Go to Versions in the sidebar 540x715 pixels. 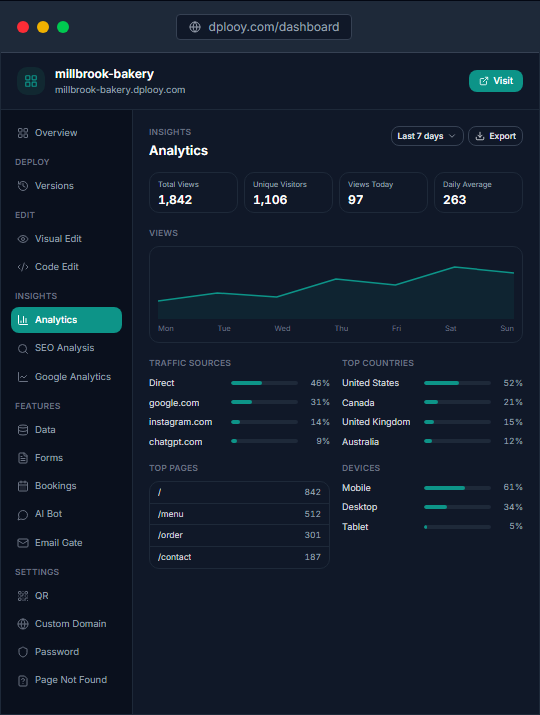[x=67, y=186]
